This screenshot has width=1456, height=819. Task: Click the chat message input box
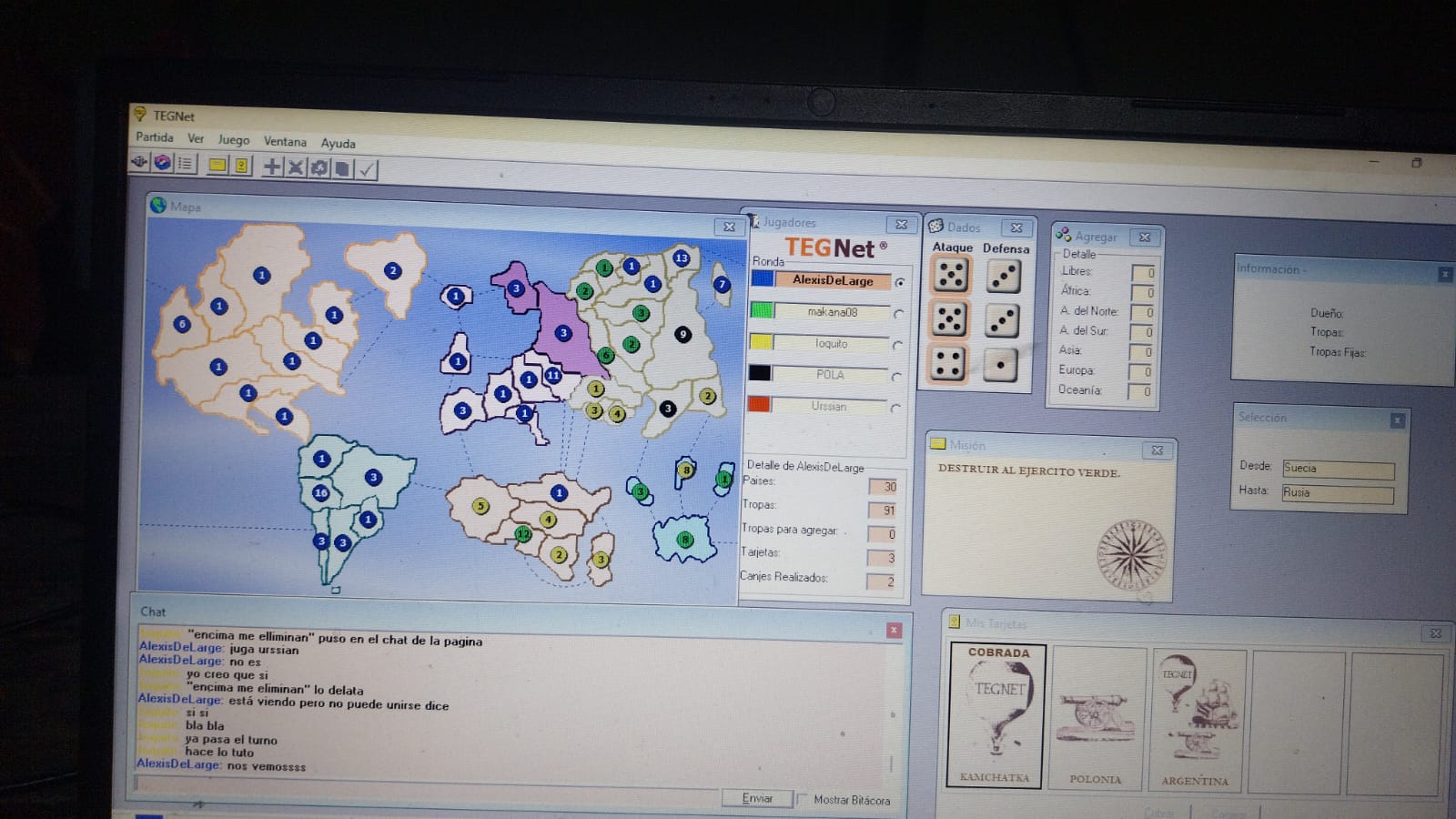(x=426, y=785)
